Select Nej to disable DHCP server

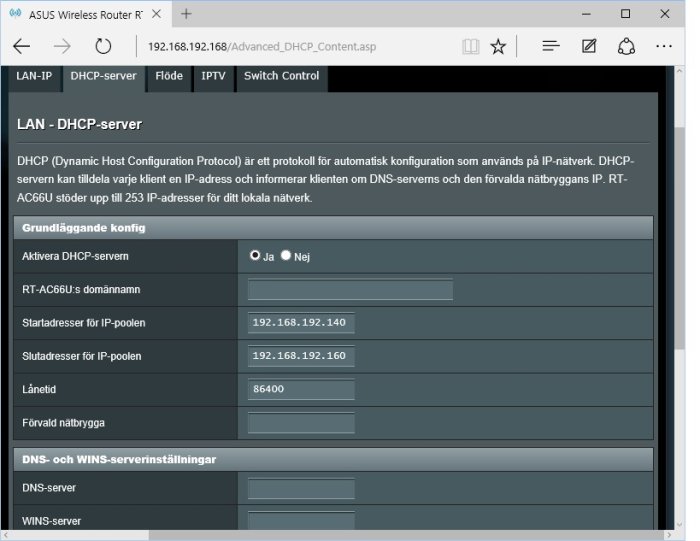tap(286, 255)
